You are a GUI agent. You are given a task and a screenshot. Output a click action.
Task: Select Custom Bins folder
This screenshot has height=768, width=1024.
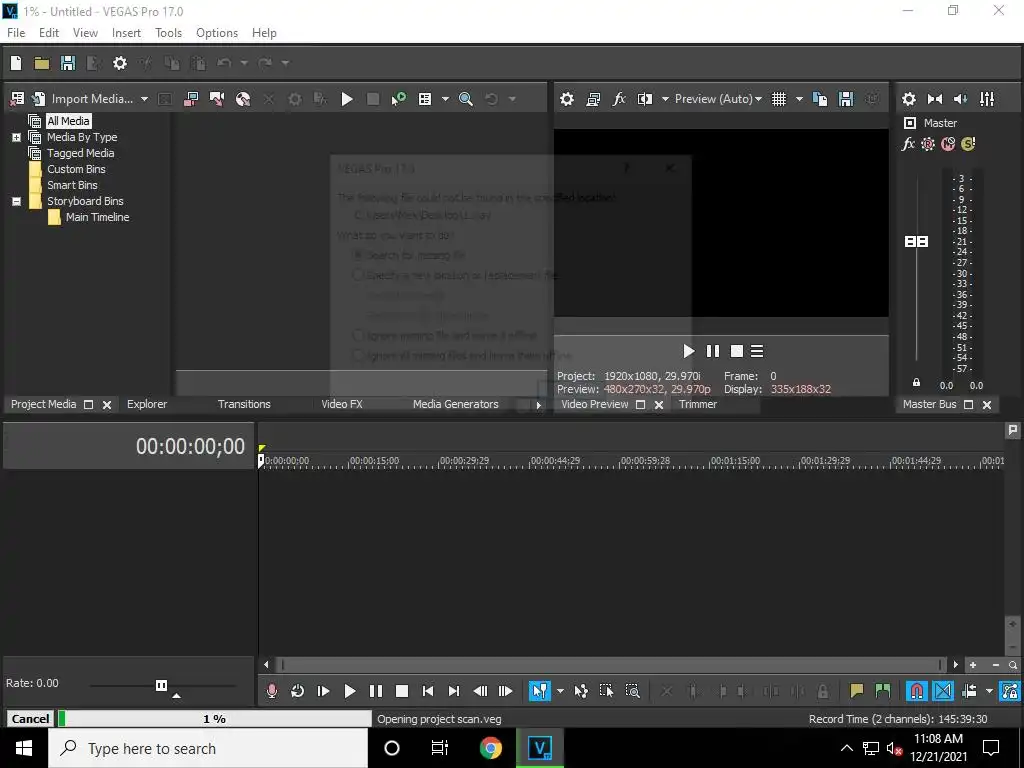[76, 169]
